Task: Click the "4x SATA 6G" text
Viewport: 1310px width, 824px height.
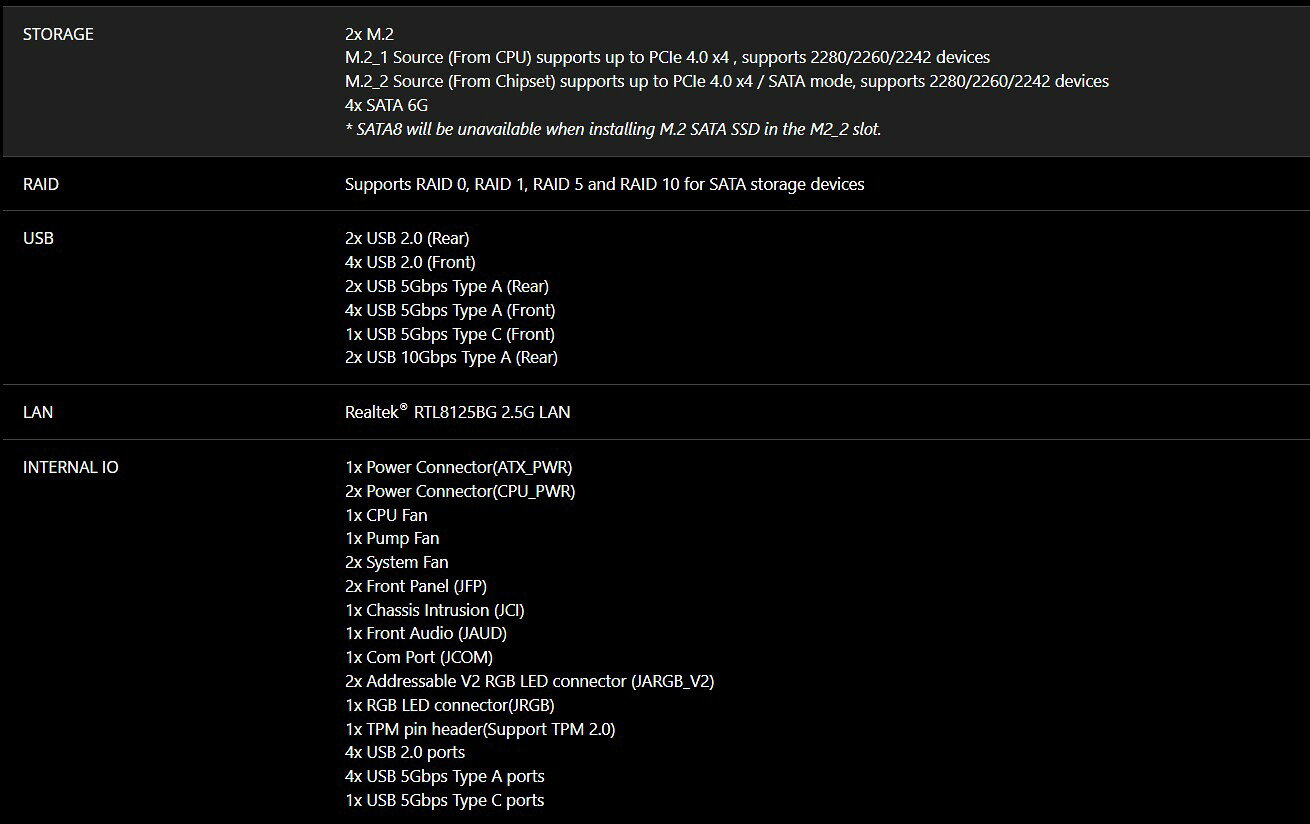Action: [387, 105]
